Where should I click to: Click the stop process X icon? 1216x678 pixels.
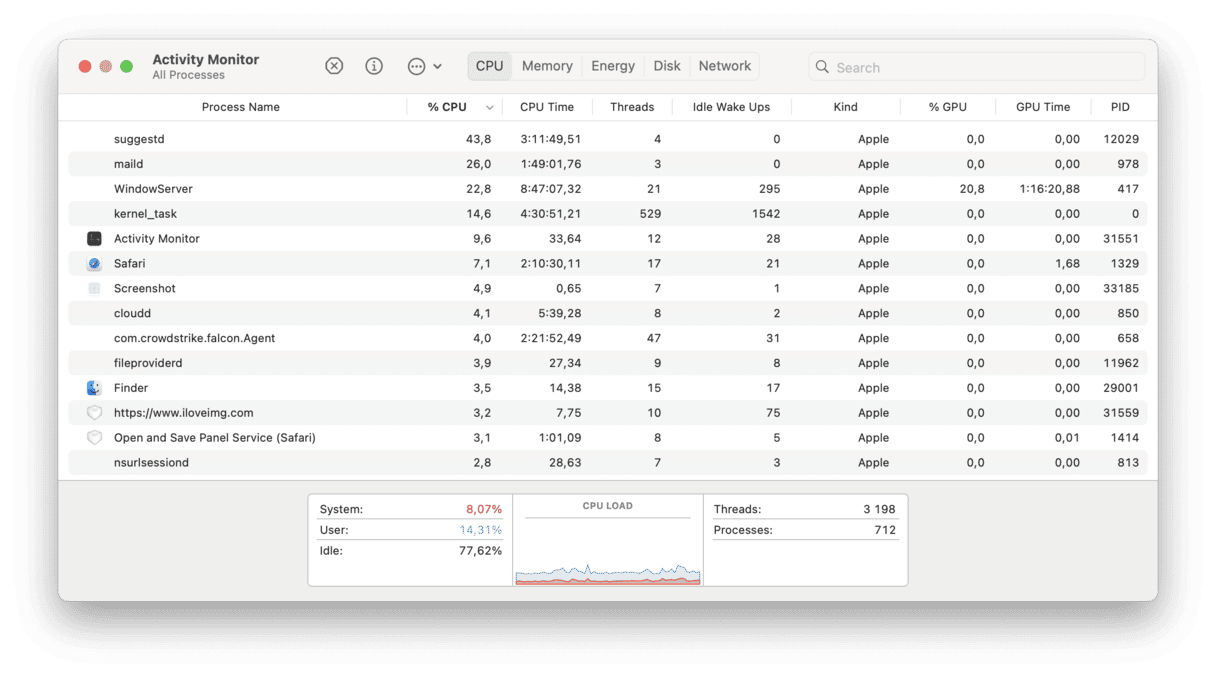point(334,66)
